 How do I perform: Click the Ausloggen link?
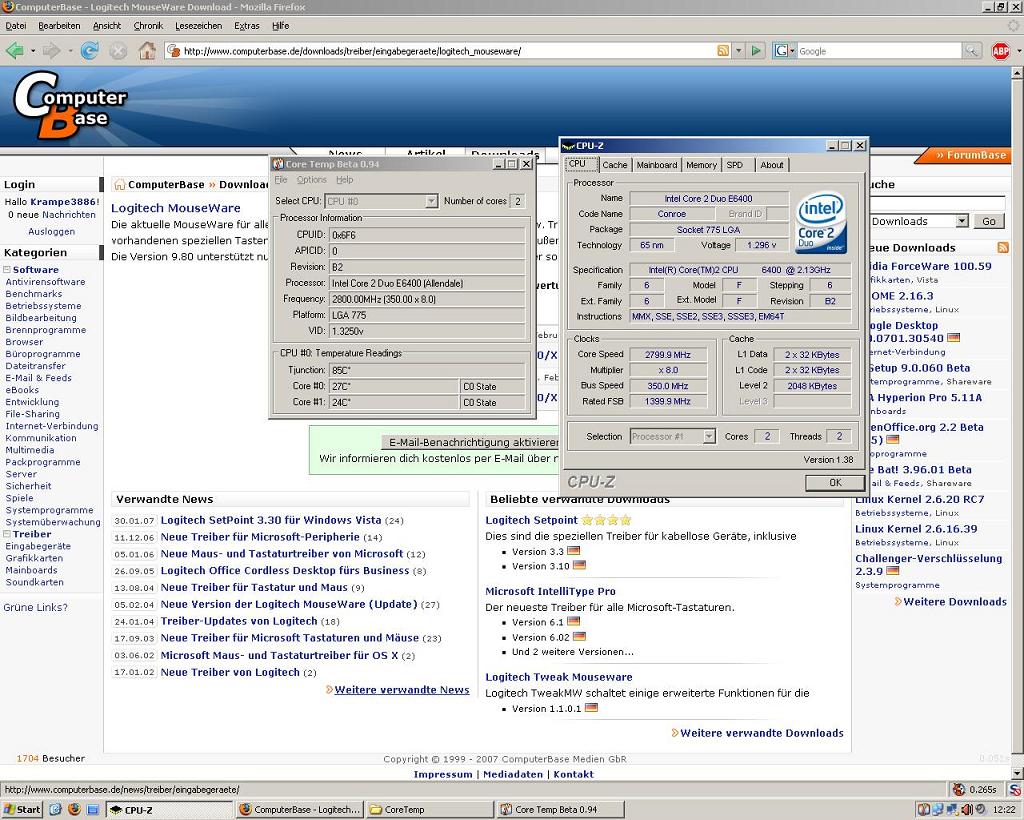52,231
